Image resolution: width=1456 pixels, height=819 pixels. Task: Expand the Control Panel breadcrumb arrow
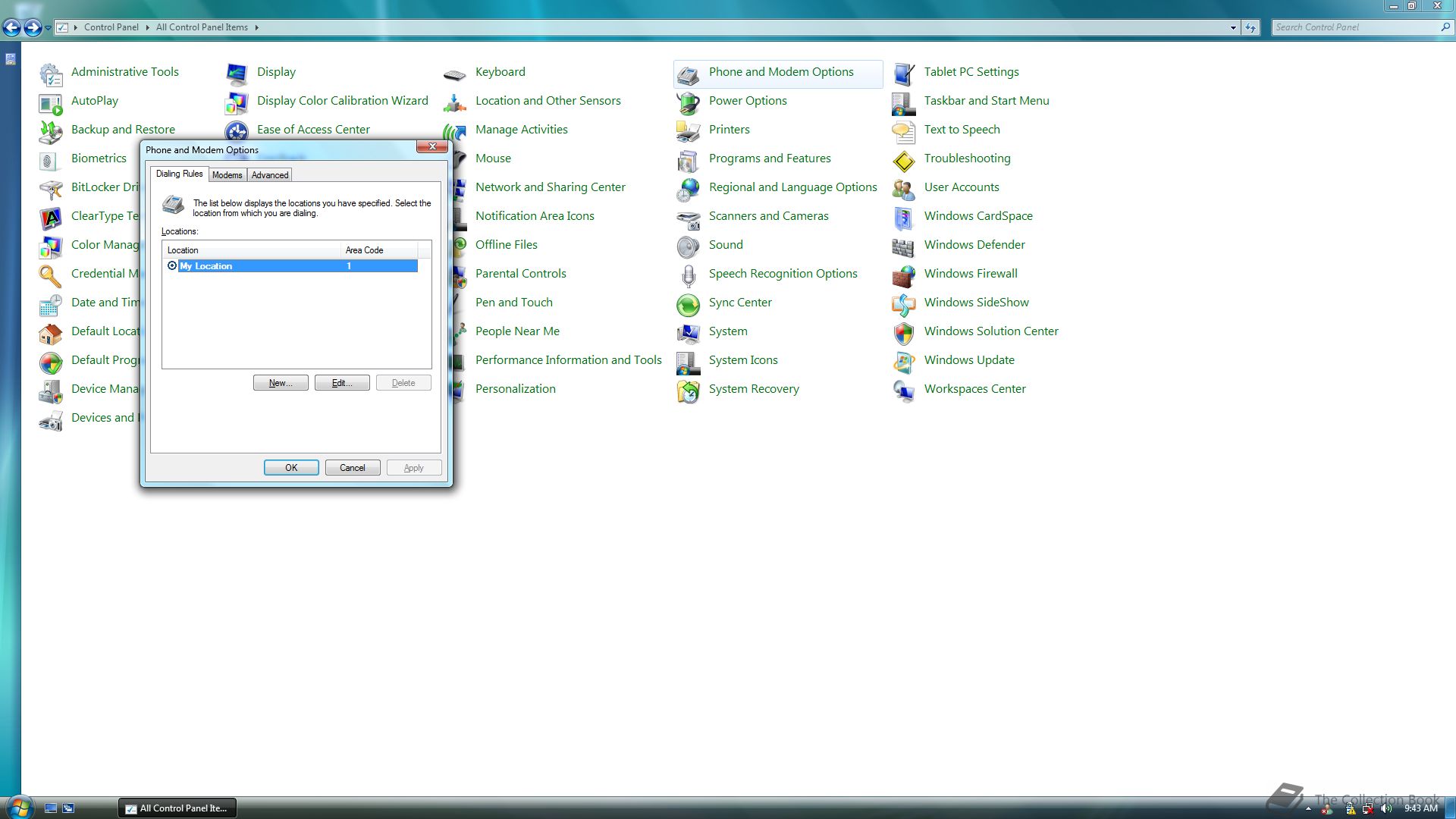(x=147, y=27)
